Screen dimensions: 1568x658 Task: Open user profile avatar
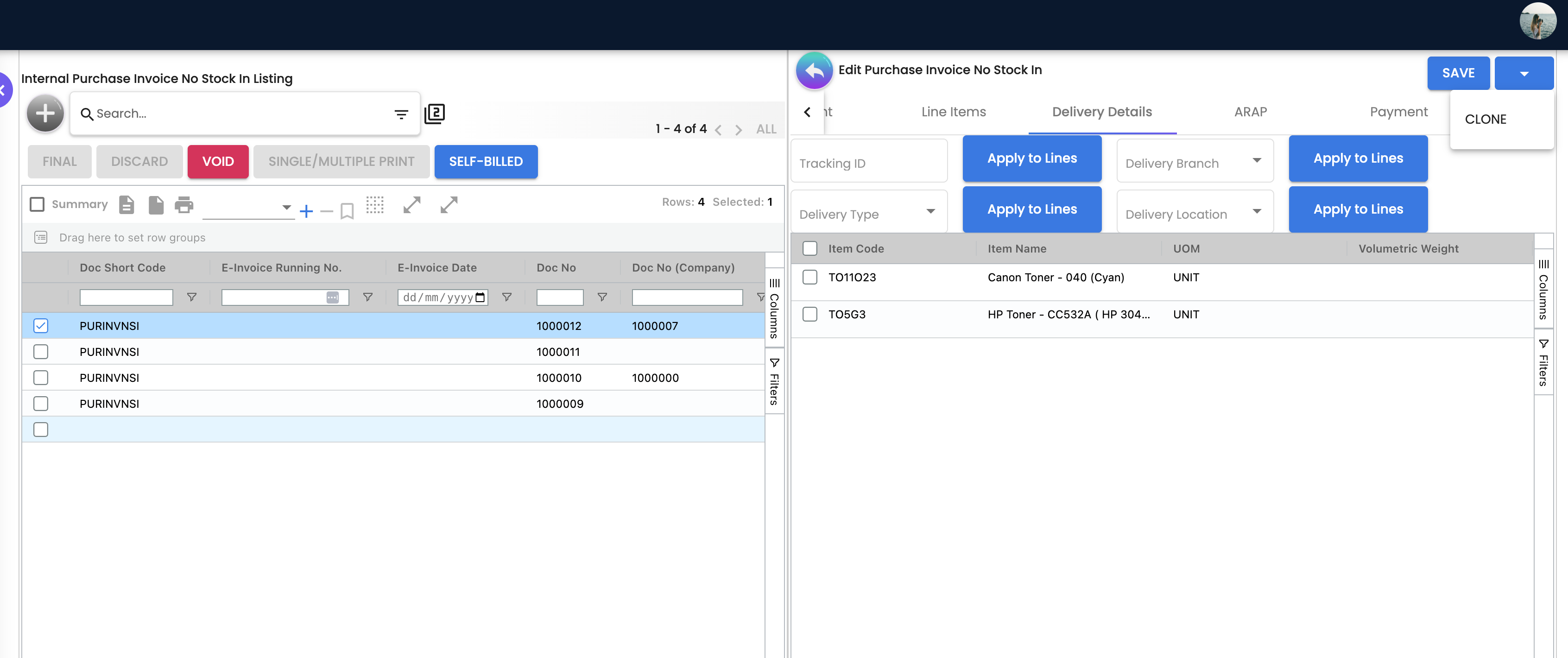pyautogui.click(x=1537, y=21)
